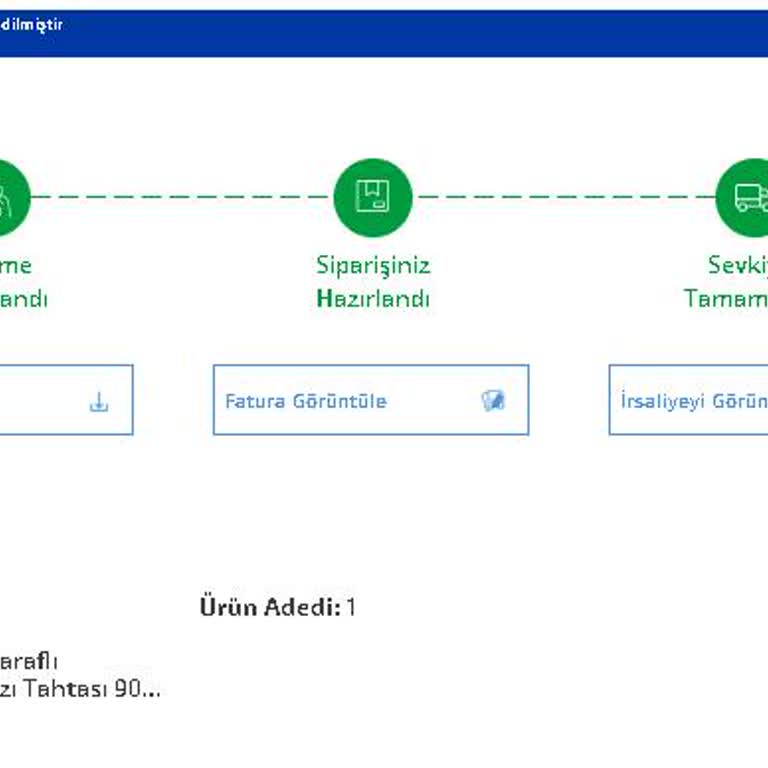Open the İrsaliyeyi Görüntüle button
Viewport: 768px width, 768px height.
coord(688,400)
